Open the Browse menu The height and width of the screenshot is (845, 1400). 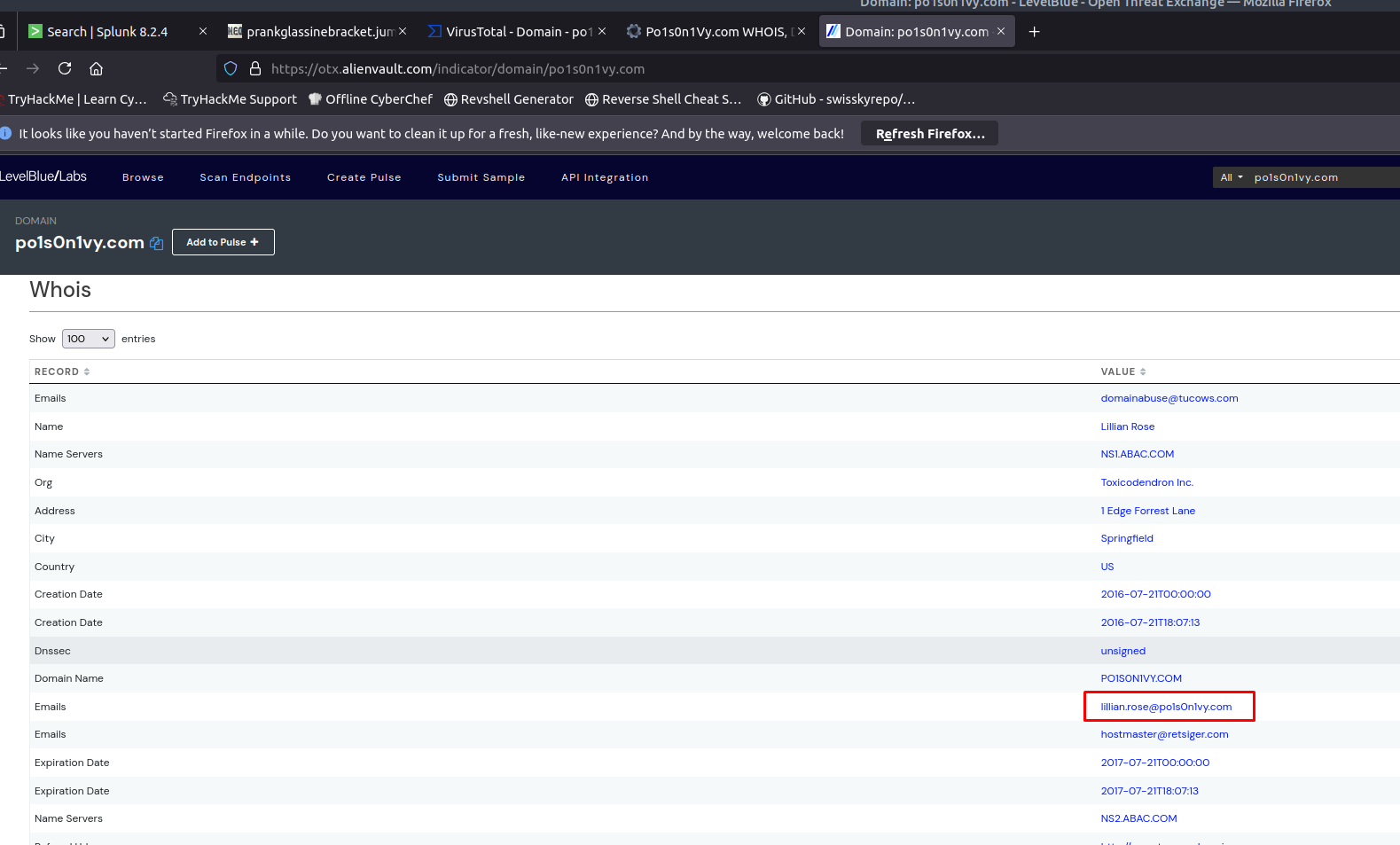coord(143,177)
